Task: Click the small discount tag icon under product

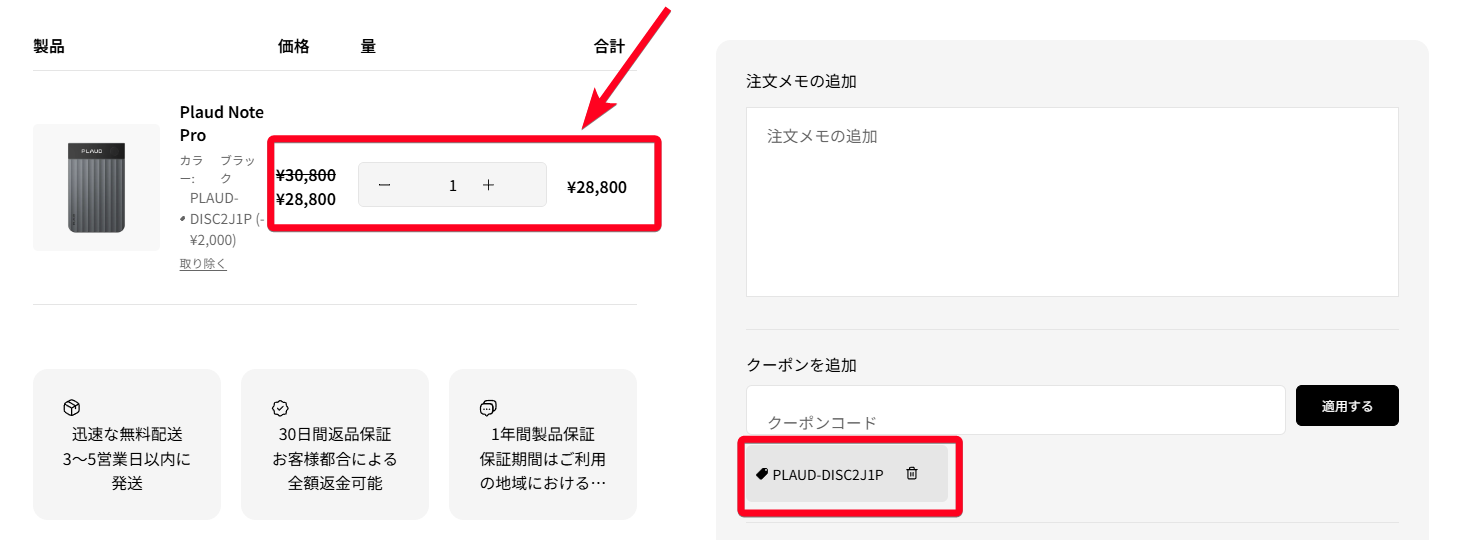Action: click(x=183, y=218)
